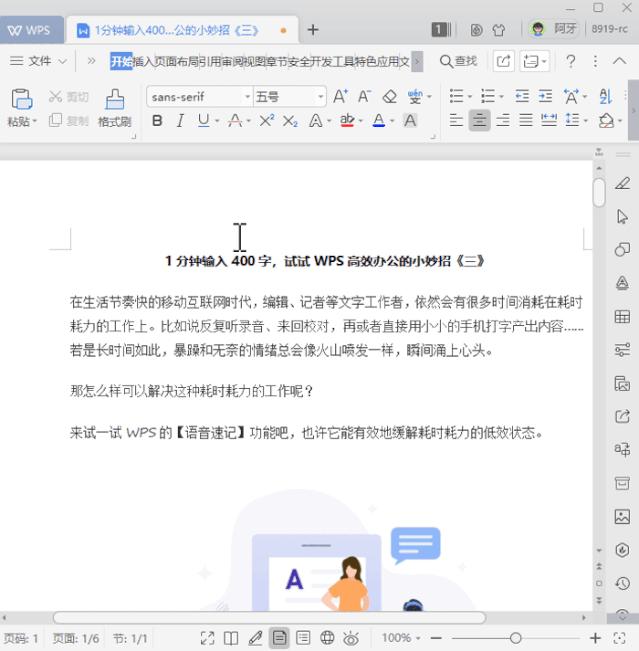Toggle eye protection mode in status bar
Viewport: 639px width, 651px height.
[351, 638]
